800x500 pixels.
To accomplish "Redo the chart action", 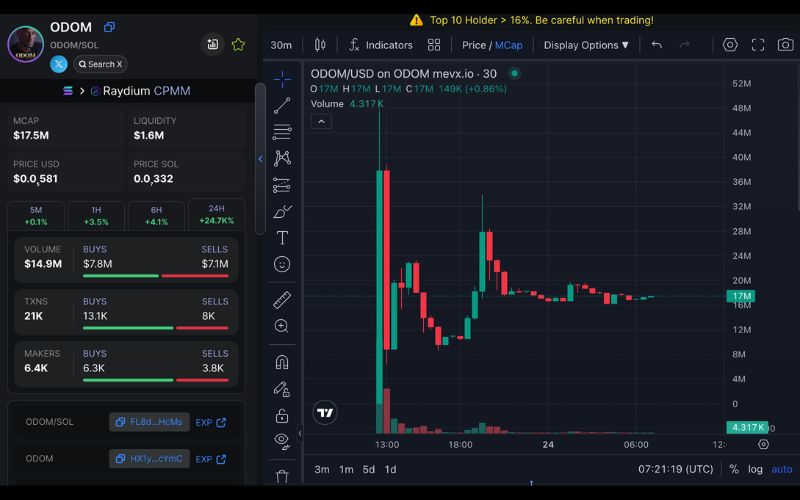I will click(685, 45).
